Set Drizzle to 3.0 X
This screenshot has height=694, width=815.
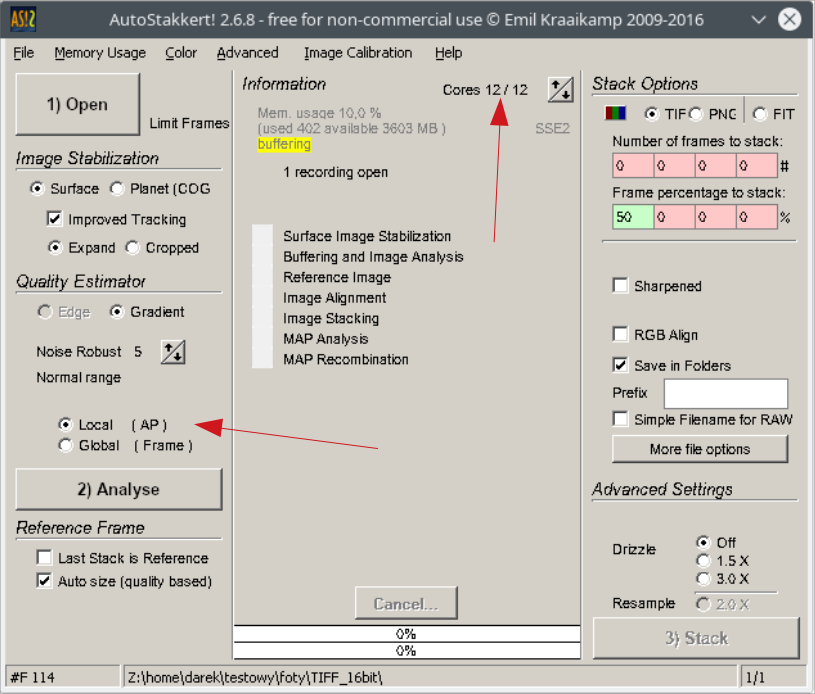(x=722, y=579)
